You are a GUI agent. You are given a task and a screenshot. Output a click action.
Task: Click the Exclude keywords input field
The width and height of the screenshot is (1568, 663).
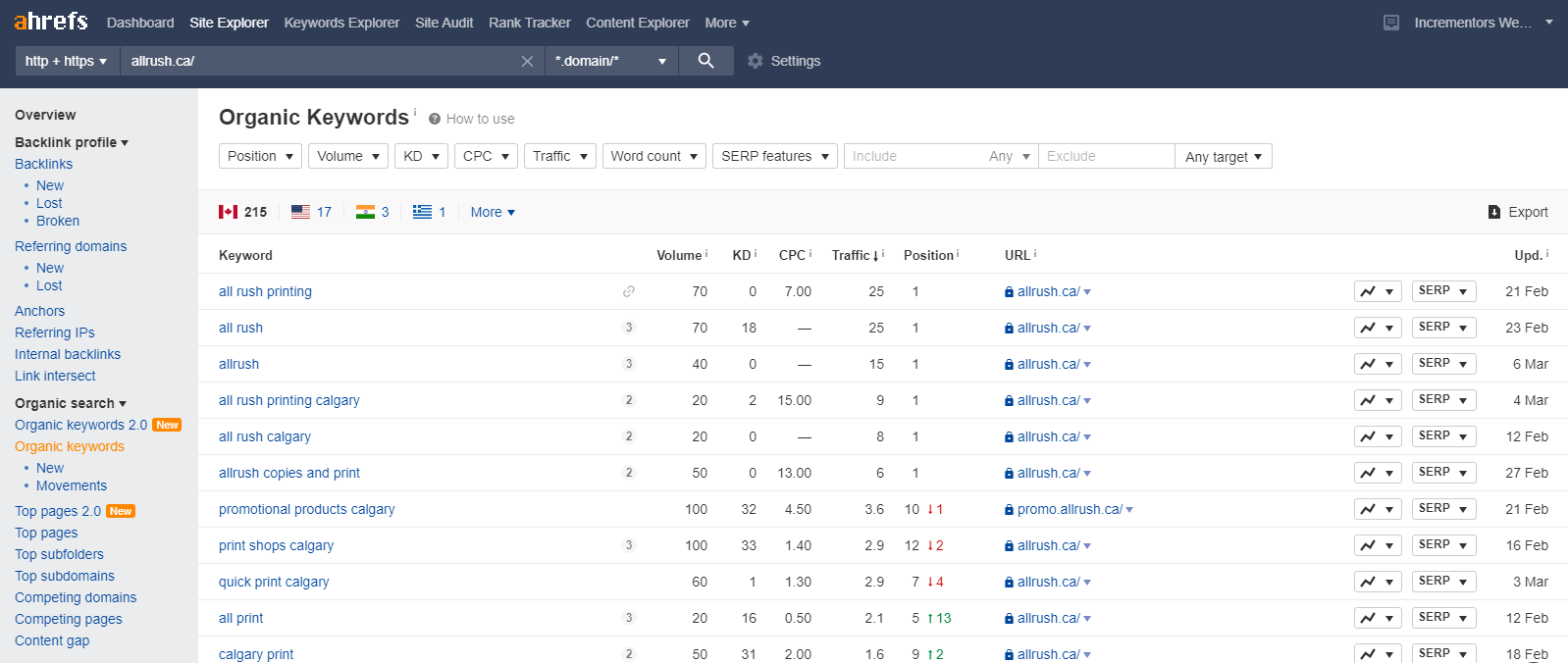point(1107,156)
